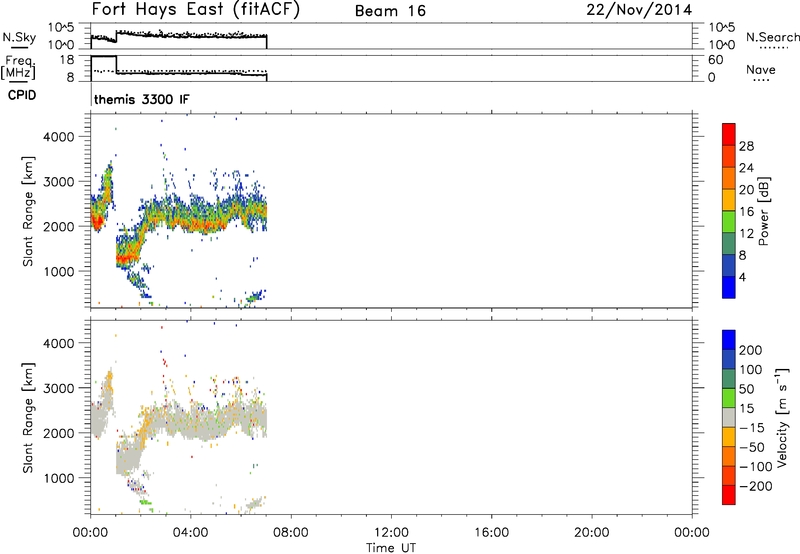
Task: Click the 2000 tick on the velocity panel
Action: 58,433
